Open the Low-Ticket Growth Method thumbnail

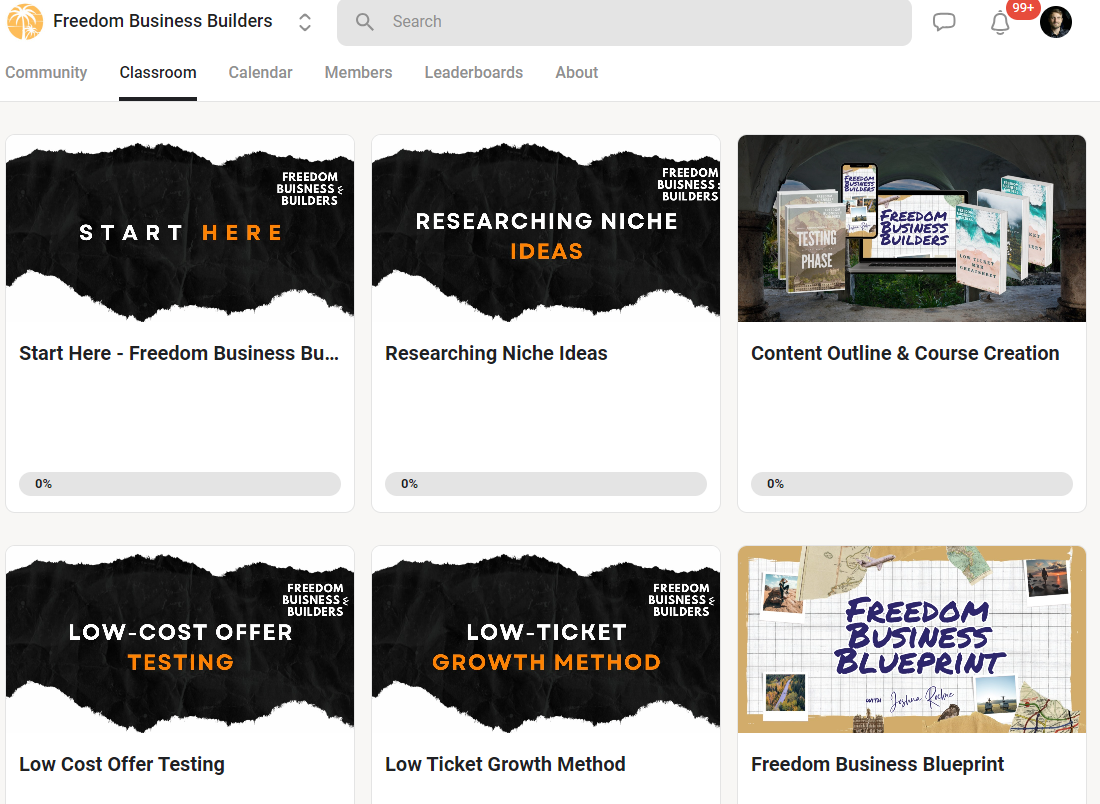[546, 640]
